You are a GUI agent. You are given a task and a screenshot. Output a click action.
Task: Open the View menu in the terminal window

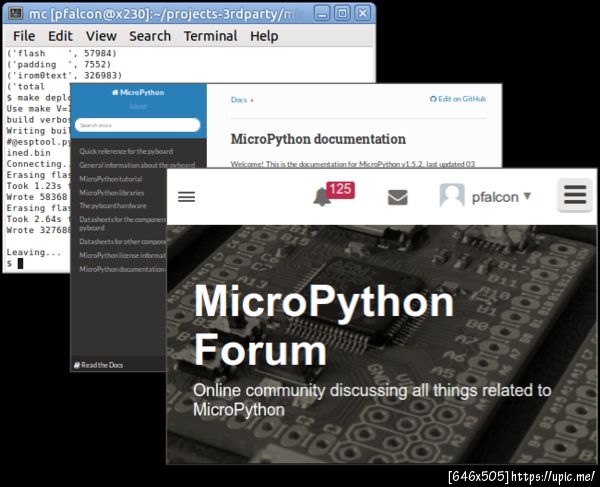(x=101, y=36)
